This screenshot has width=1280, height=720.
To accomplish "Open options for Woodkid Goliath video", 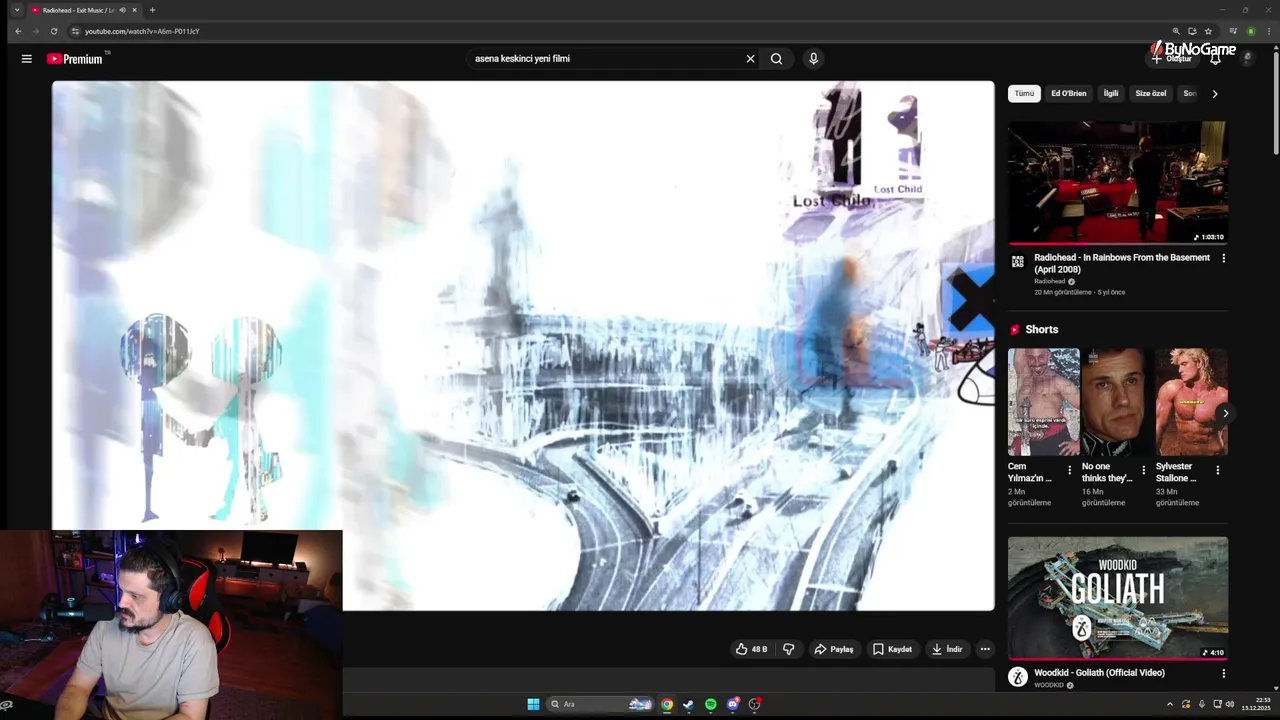I will [x=1223, y=673].
